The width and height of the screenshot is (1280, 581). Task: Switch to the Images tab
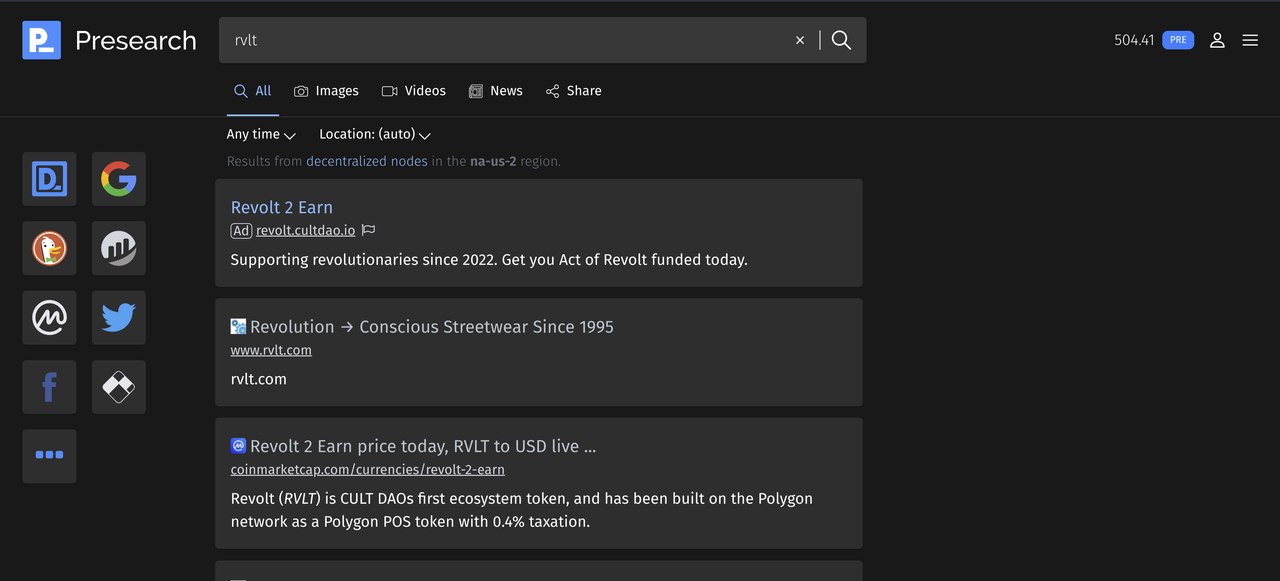coord(326,91)
